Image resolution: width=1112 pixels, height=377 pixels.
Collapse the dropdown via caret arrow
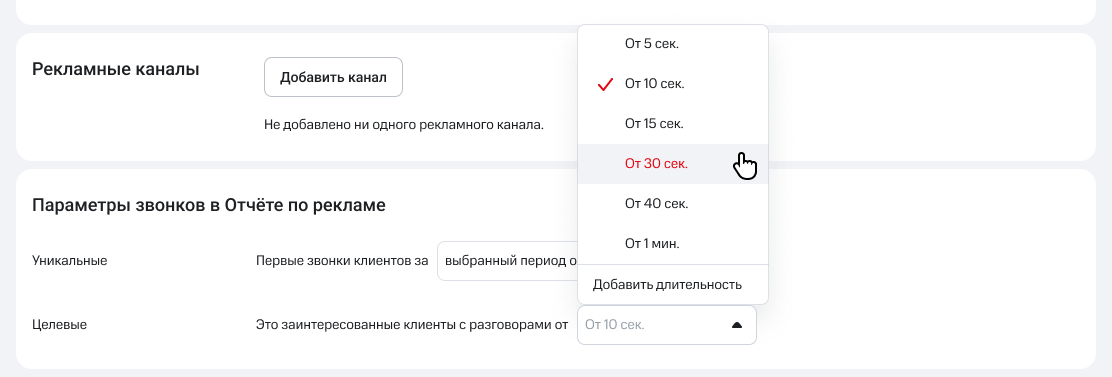tap(736, 325)
